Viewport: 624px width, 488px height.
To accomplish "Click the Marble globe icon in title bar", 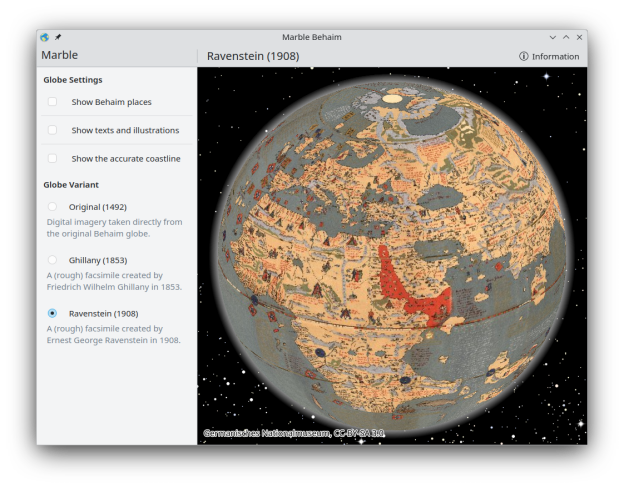I will click(x=44, y=37).
